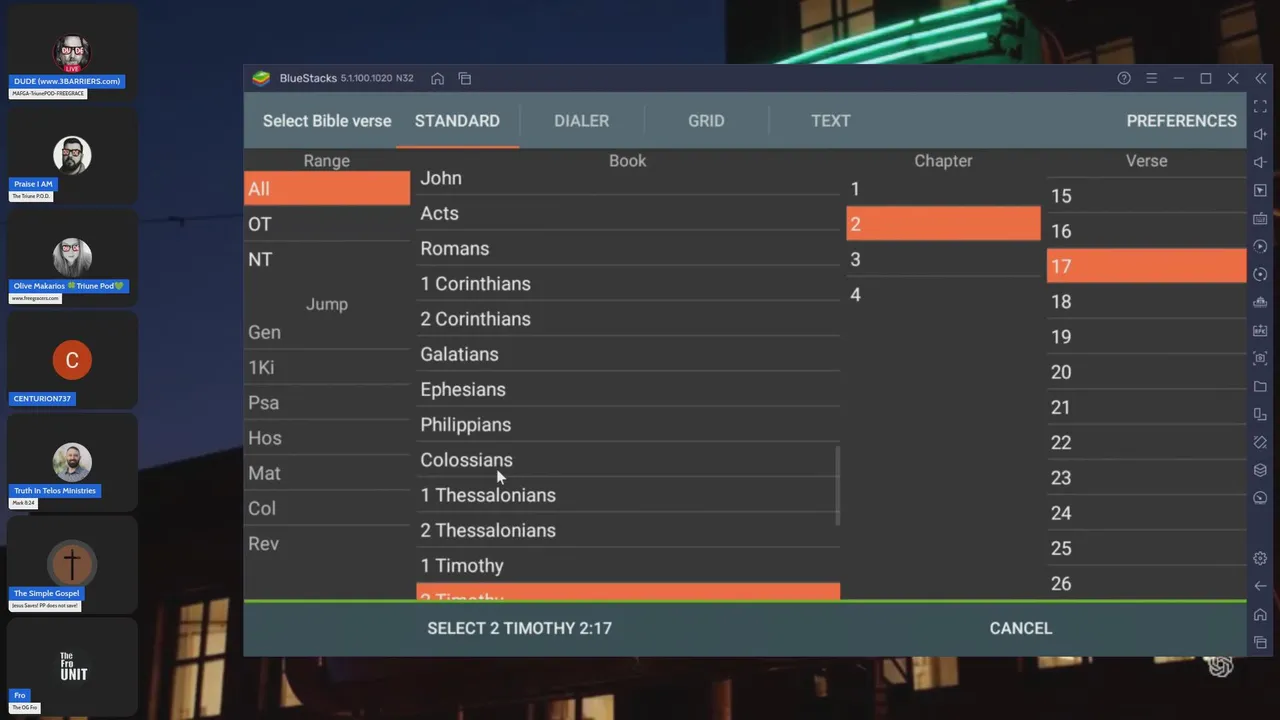Open the media folder icon
Image resolution: width=1280 pixels, height=720 pixels.
1260,386
